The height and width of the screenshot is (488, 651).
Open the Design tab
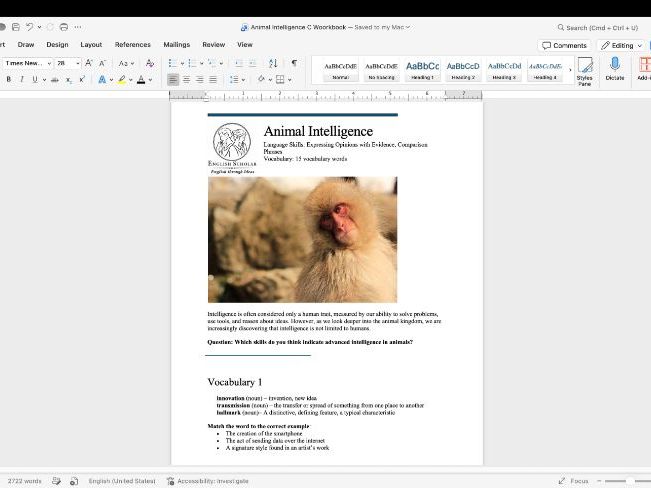point(57,44)
